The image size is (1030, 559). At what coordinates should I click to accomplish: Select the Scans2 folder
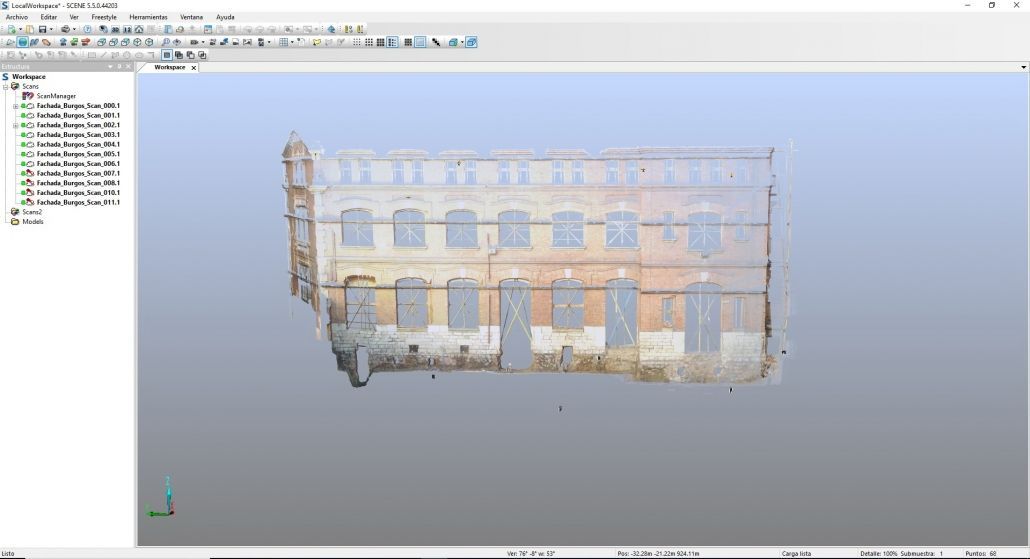coord(32,212)
